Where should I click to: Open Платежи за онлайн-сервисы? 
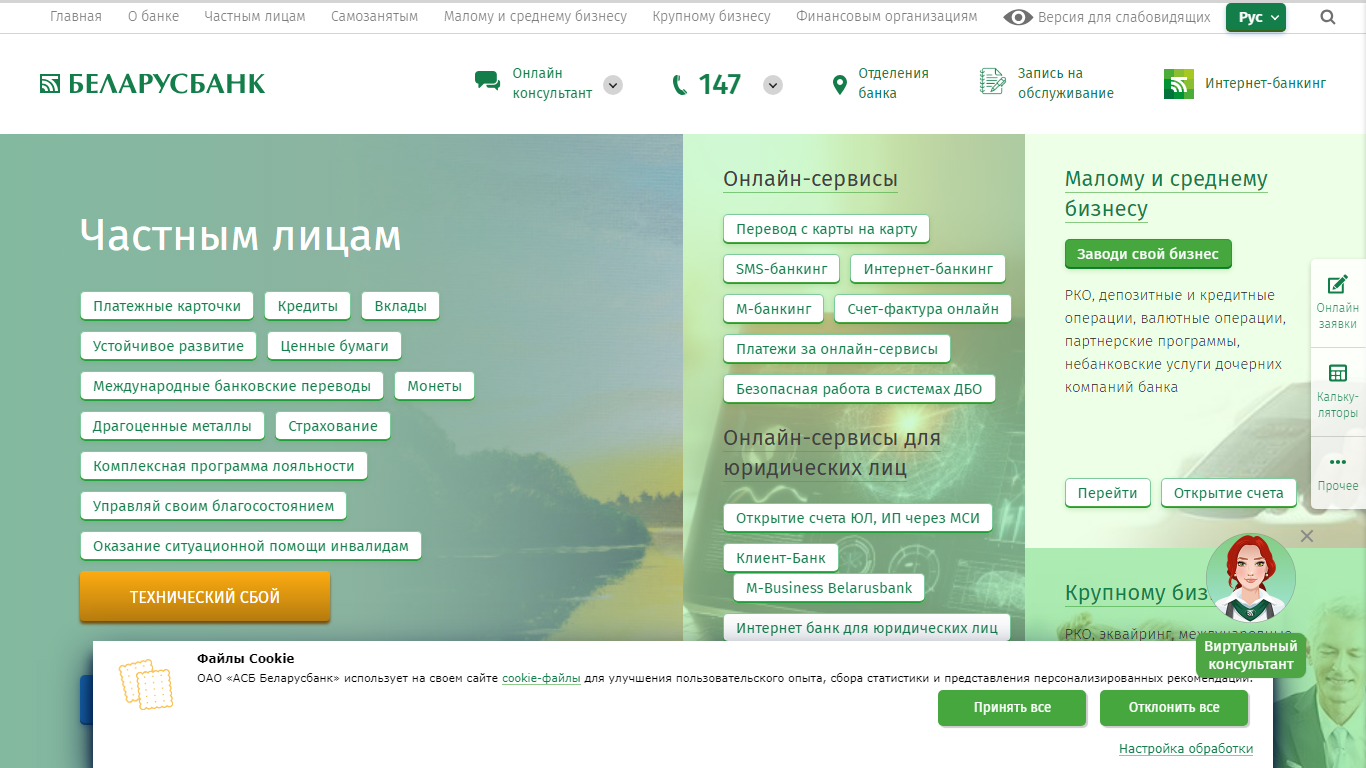pos(837,349)
